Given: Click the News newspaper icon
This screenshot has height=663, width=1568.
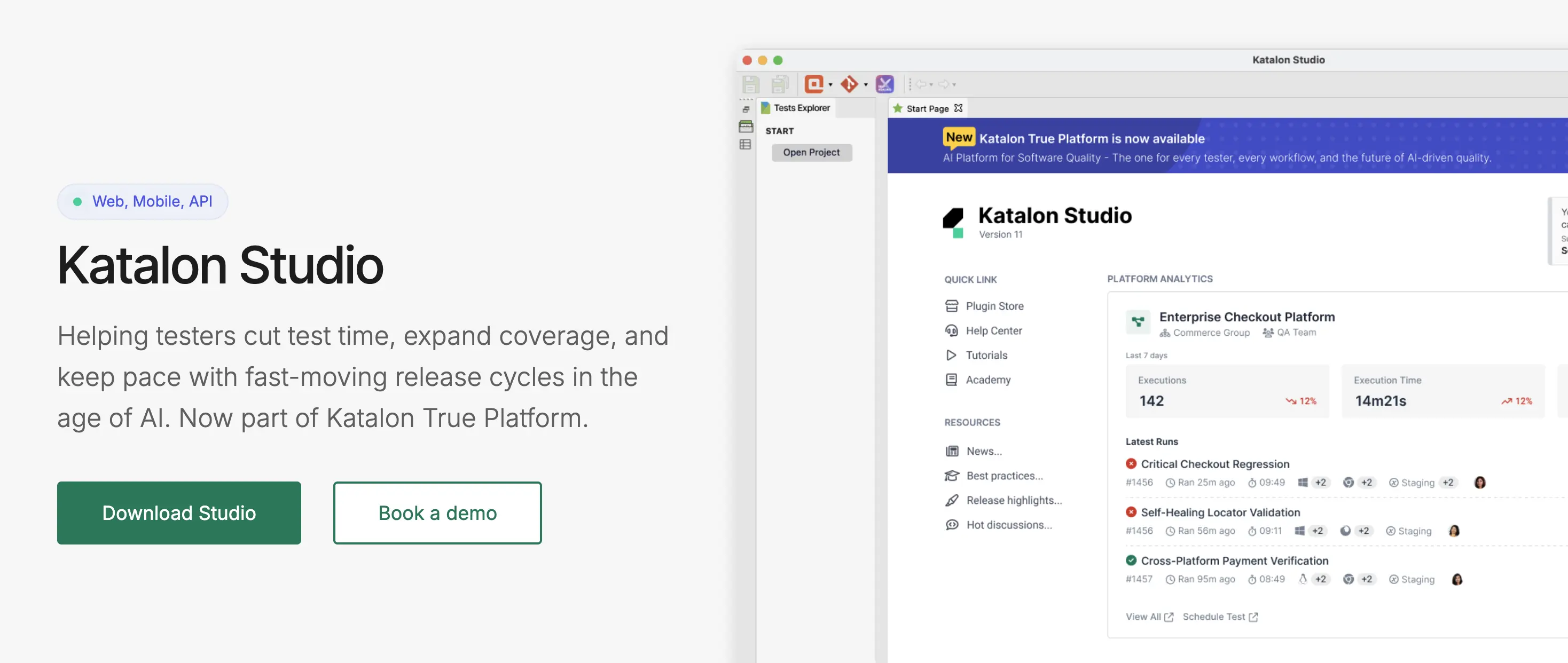Looking at the screenshot, I should point(952,451).
